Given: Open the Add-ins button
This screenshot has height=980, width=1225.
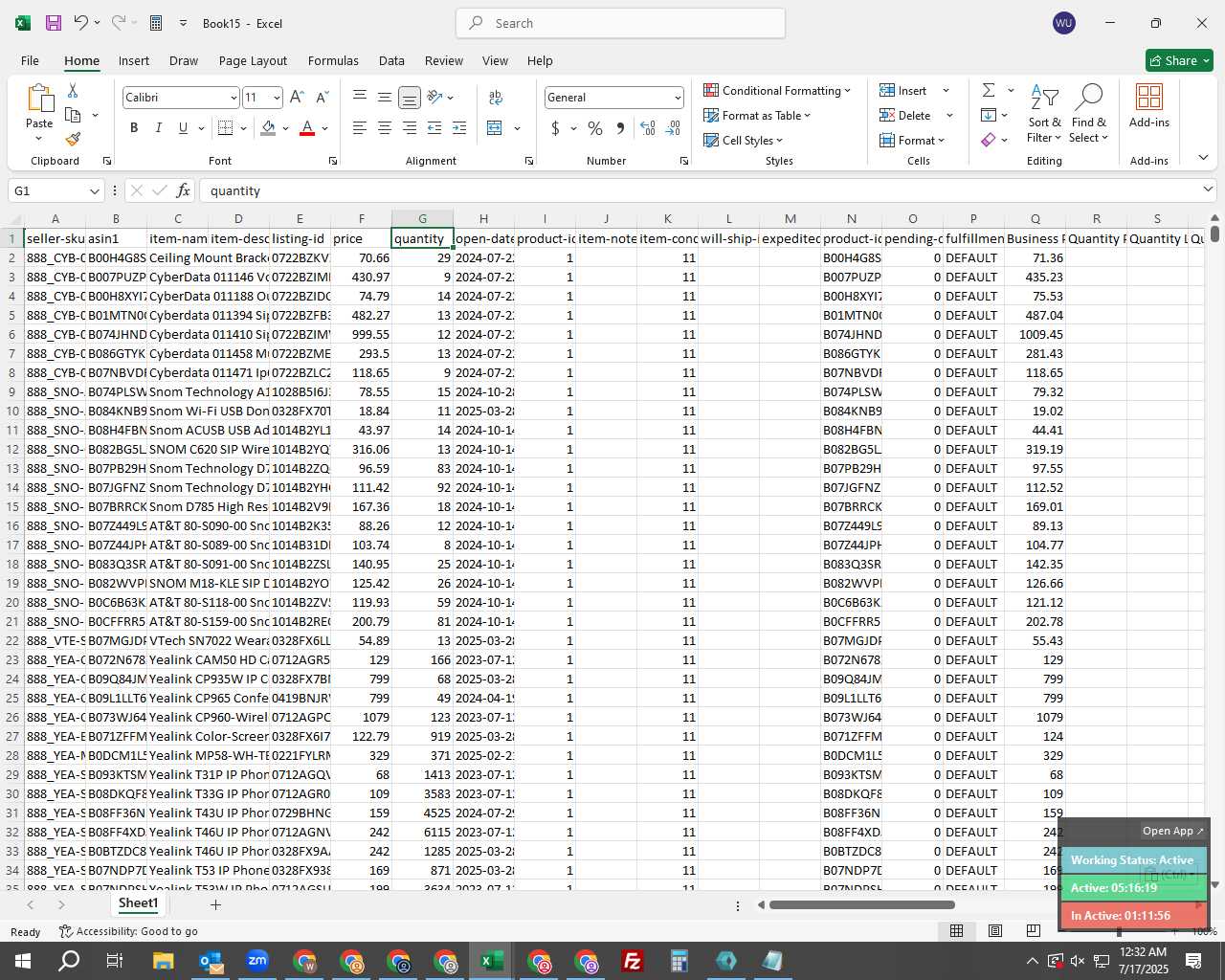Looking at the screenshot, I should (1148, 105).
